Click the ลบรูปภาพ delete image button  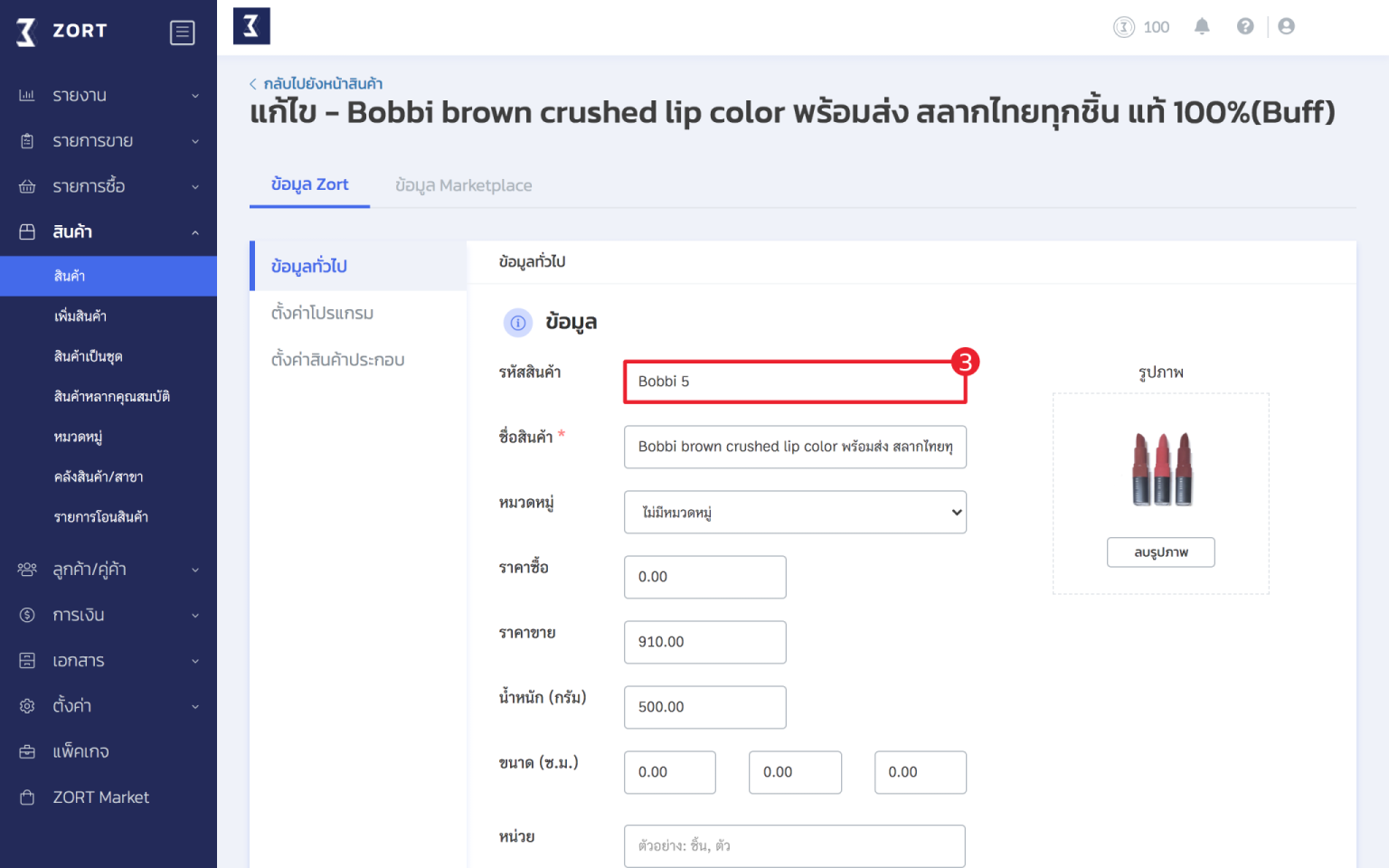1160,552
